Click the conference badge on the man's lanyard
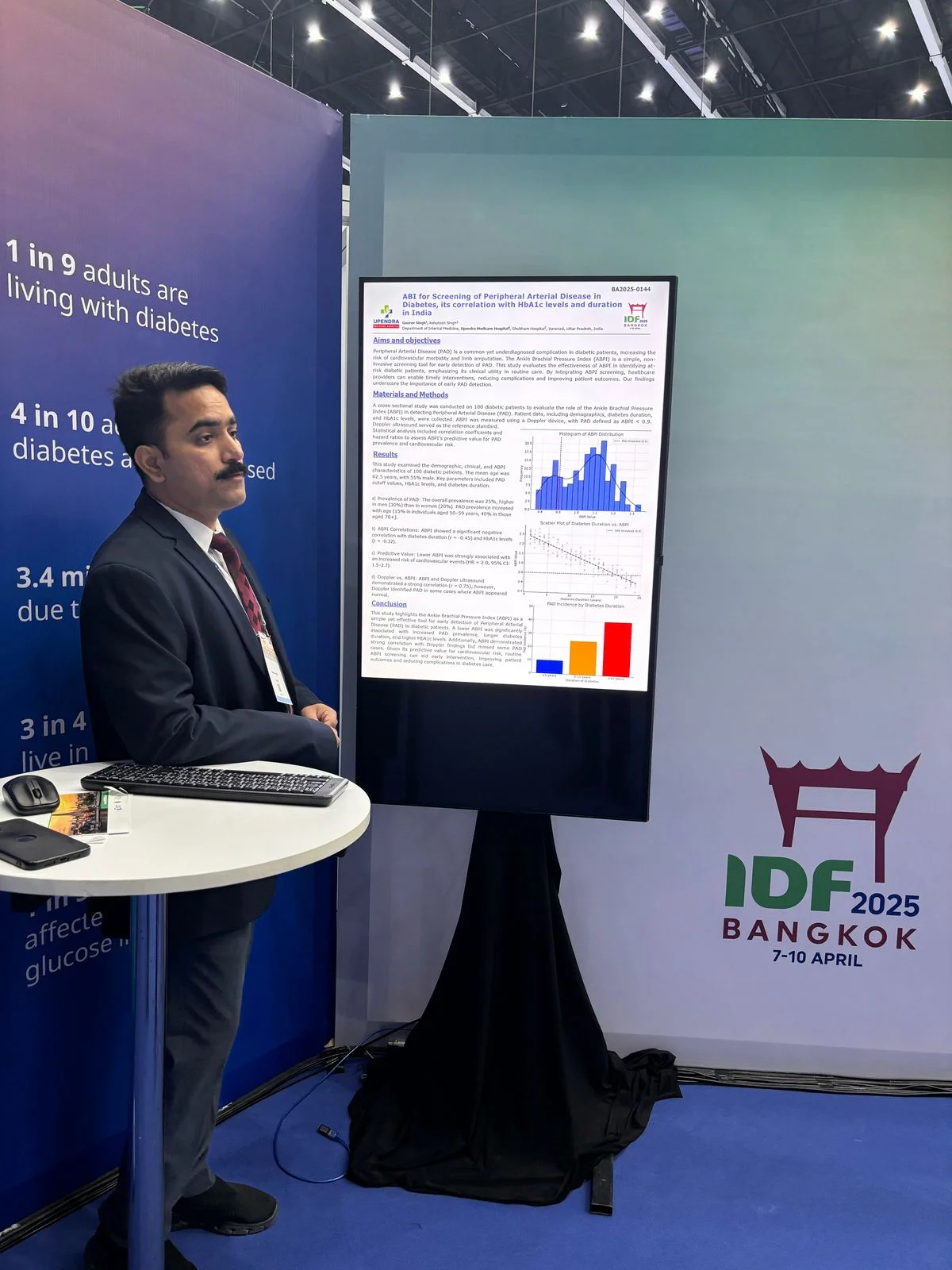 (x=276, y=668)
